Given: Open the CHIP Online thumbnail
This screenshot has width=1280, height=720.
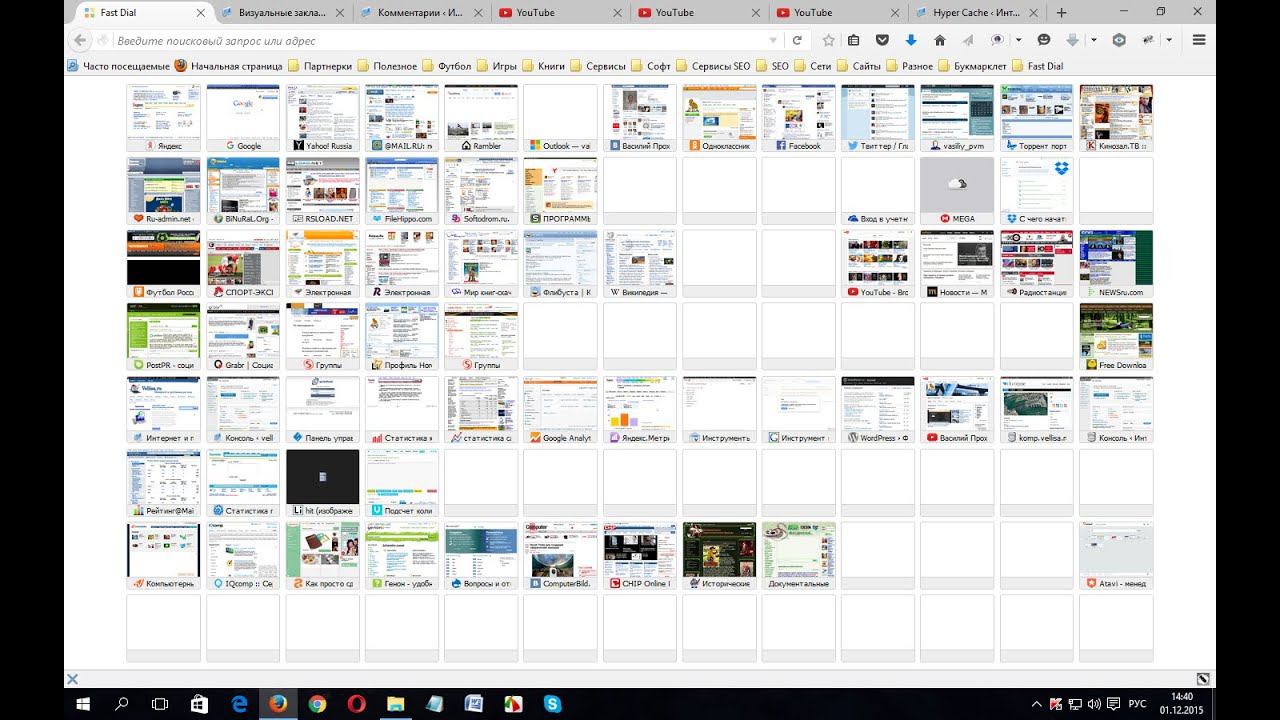Looking at the screenshot, I should 639,556.
